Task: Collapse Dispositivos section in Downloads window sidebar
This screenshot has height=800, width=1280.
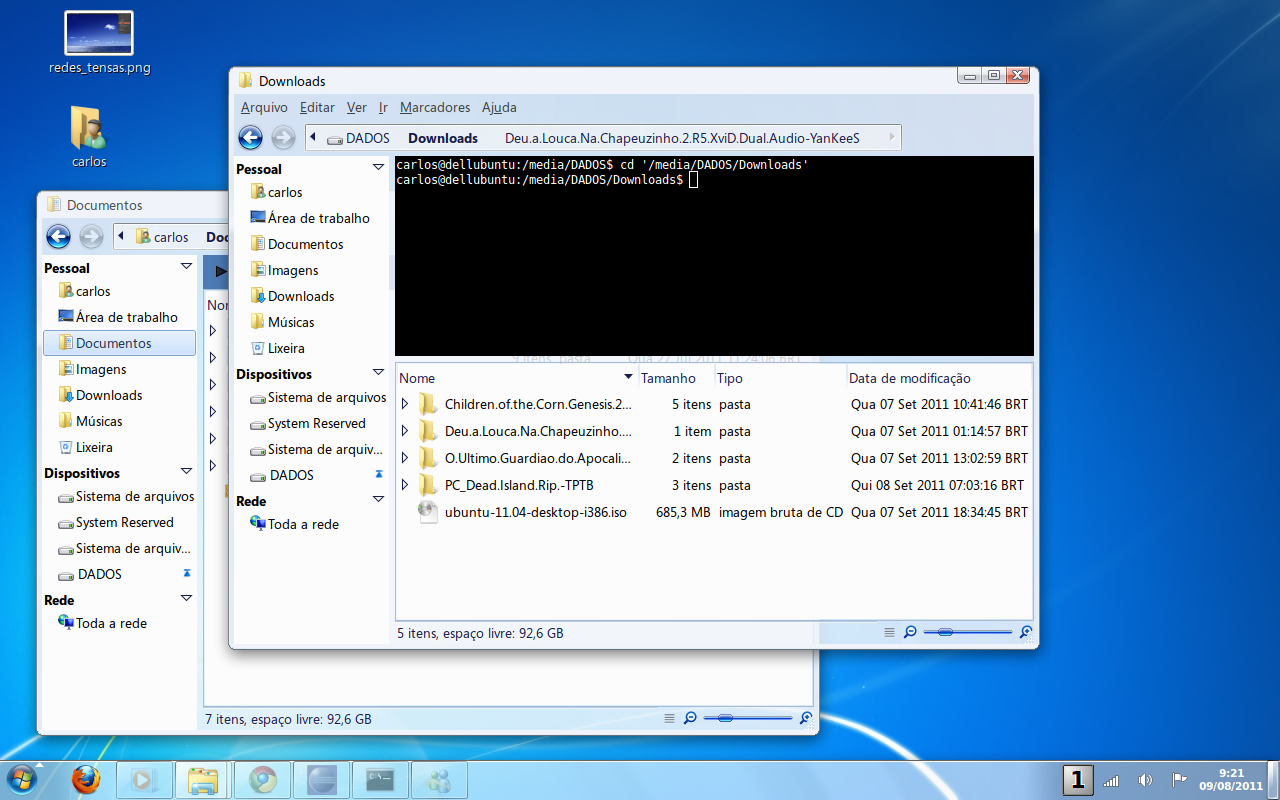Action: pos(378,373)
